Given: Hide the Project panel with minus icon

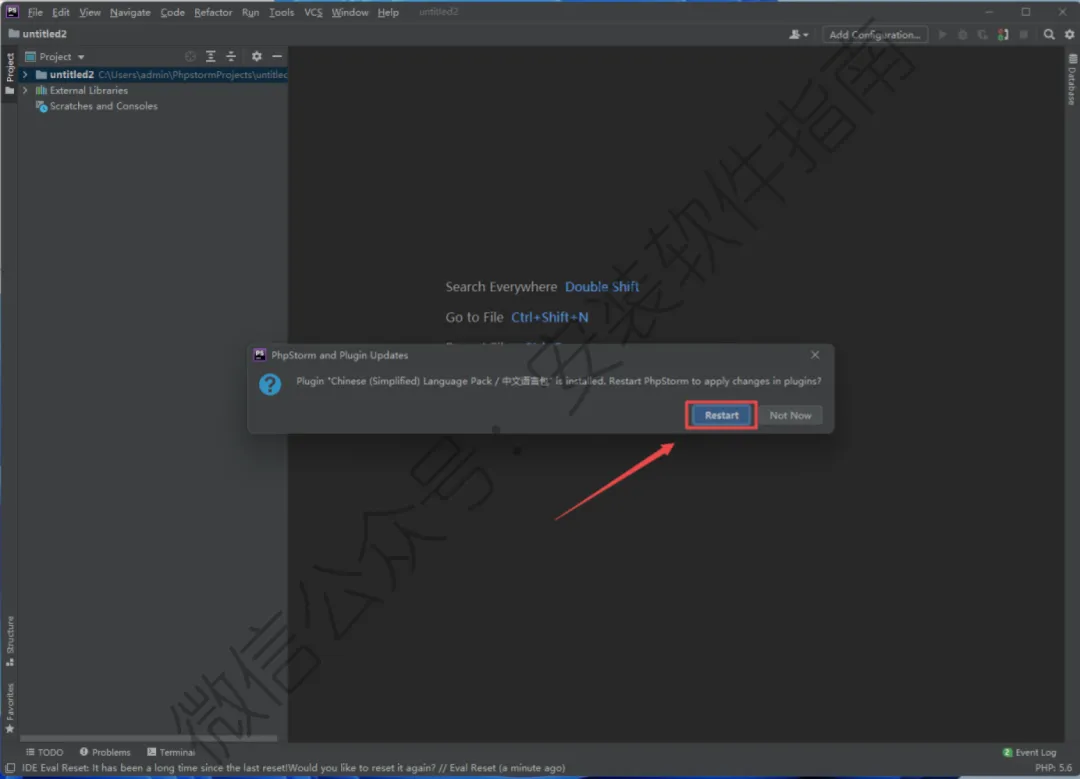Looking at the screenshot, I should pos(277,56).
